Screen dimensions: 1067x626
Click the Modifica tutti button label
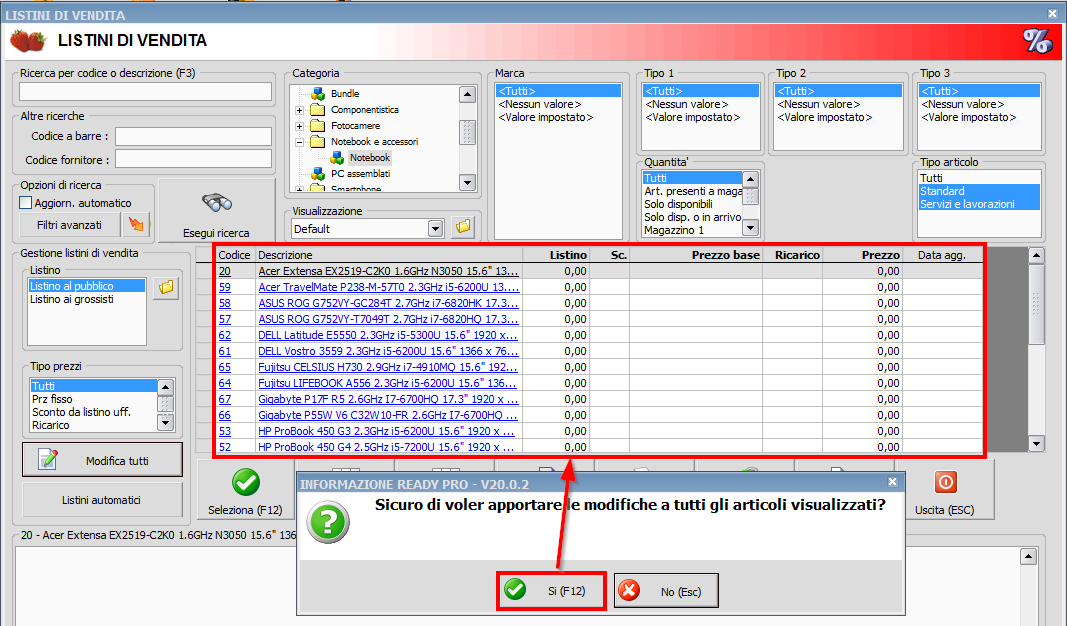click(117, 461)
